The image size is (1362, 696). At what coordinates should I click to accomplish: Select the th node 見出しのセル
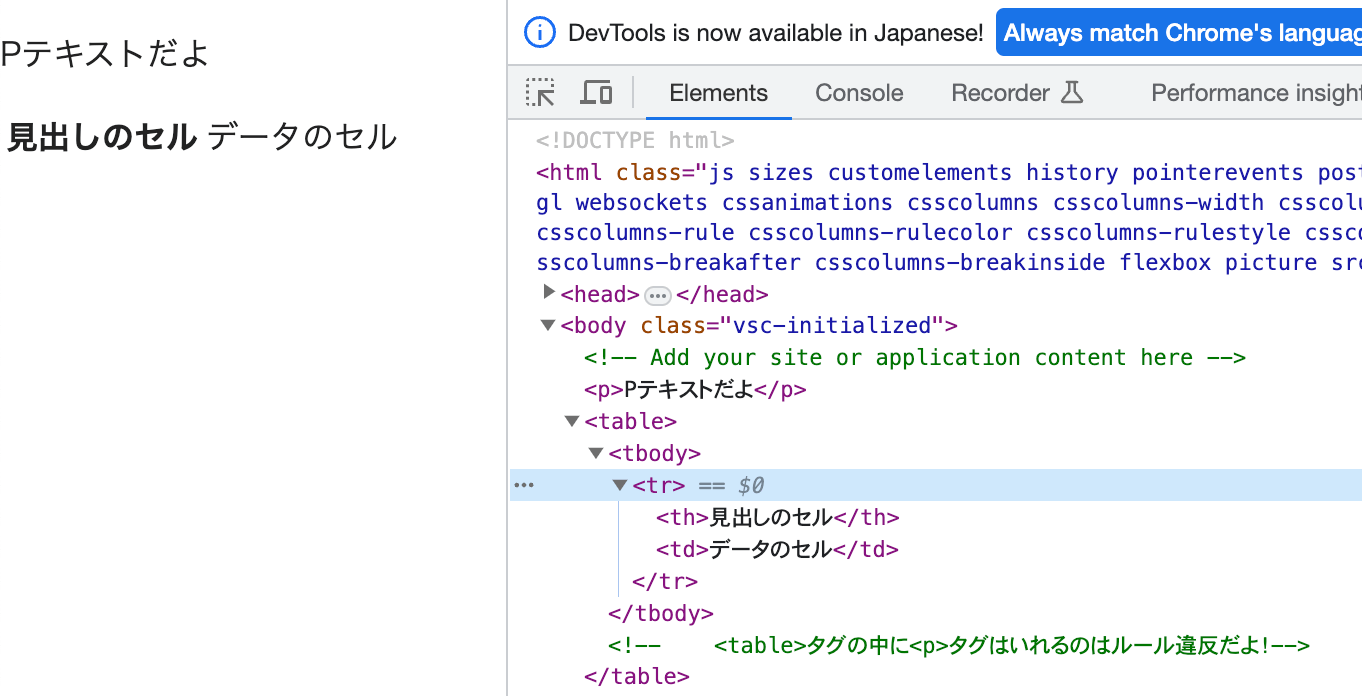tap(778, 517)
